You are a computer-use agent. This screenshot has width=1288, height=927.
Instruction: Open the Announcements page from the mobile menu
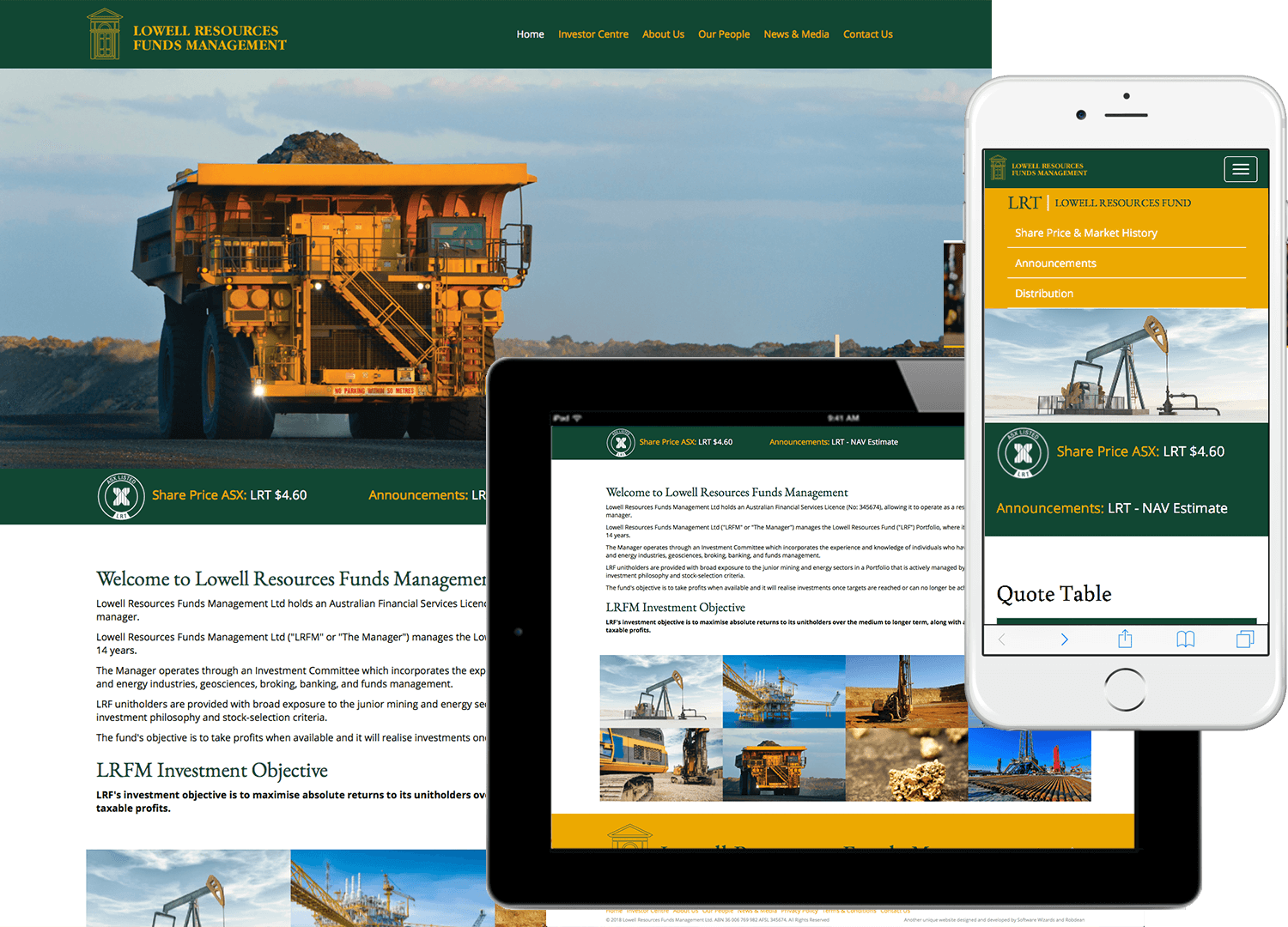1055,263
